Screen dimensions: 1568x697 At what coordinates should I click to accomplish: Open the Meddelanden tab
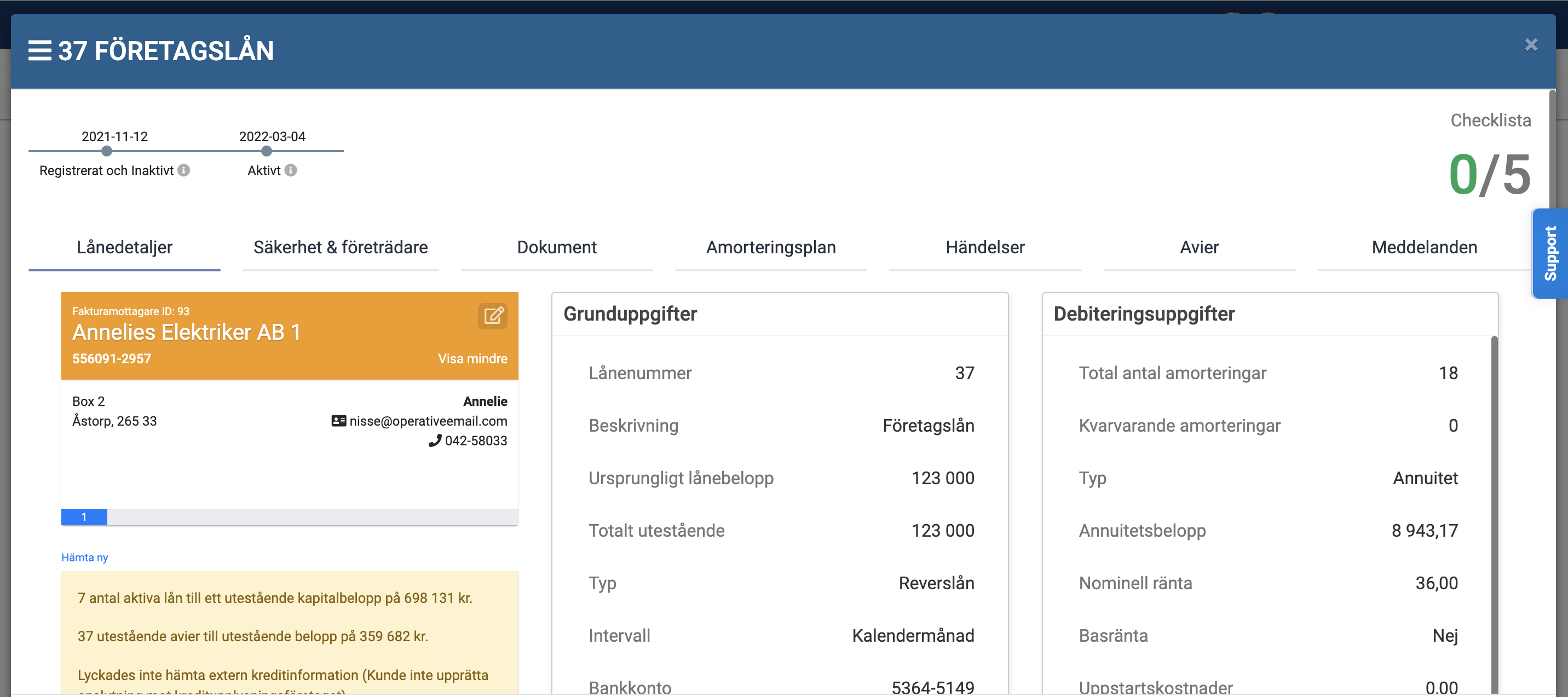point(1424,247)
